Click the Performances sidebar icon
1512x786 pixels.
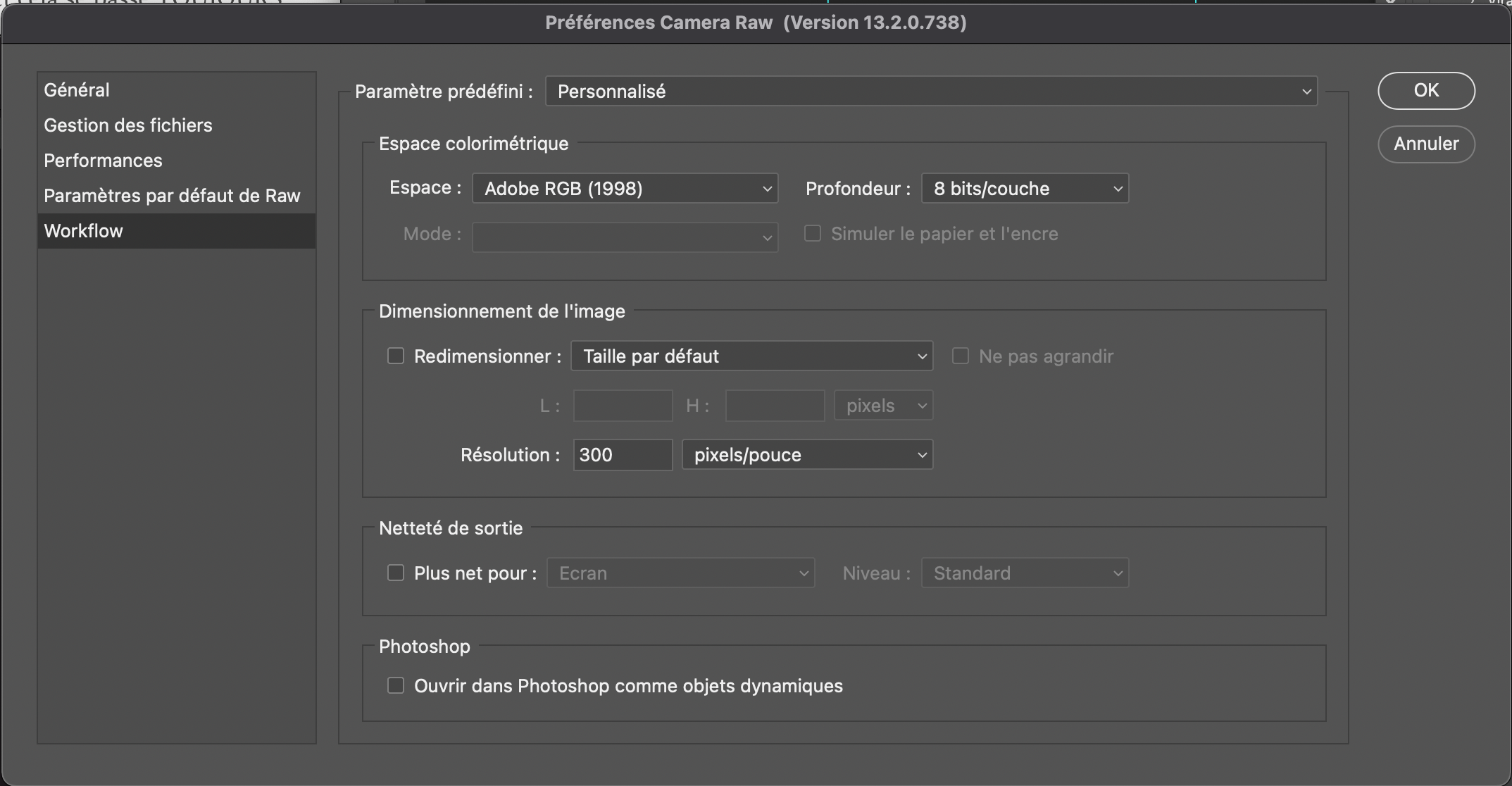pyautogui.click(x=102, y=160)
